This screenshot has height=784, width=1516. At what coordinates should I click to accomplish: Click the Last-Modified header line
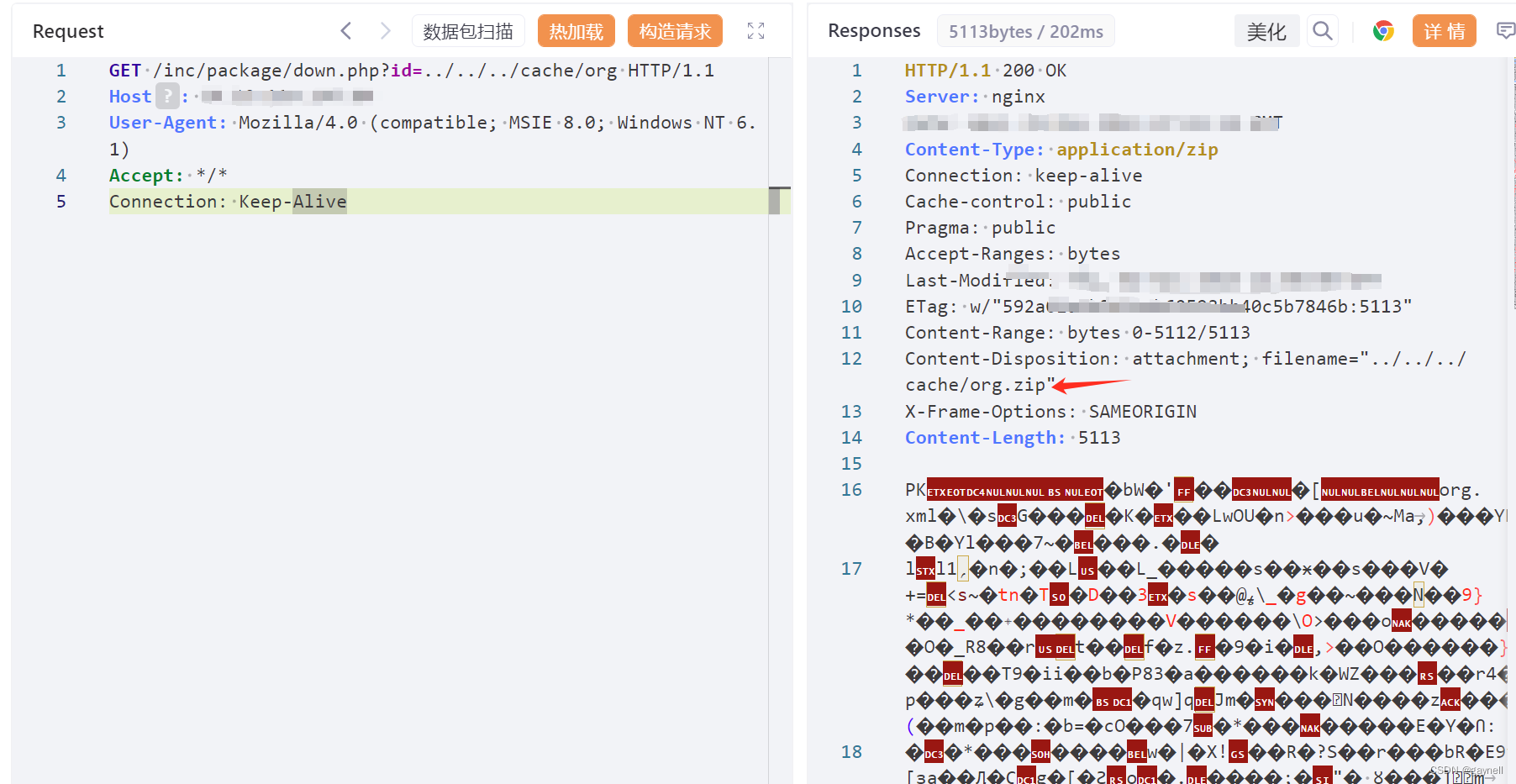[x=1143, y=281]
